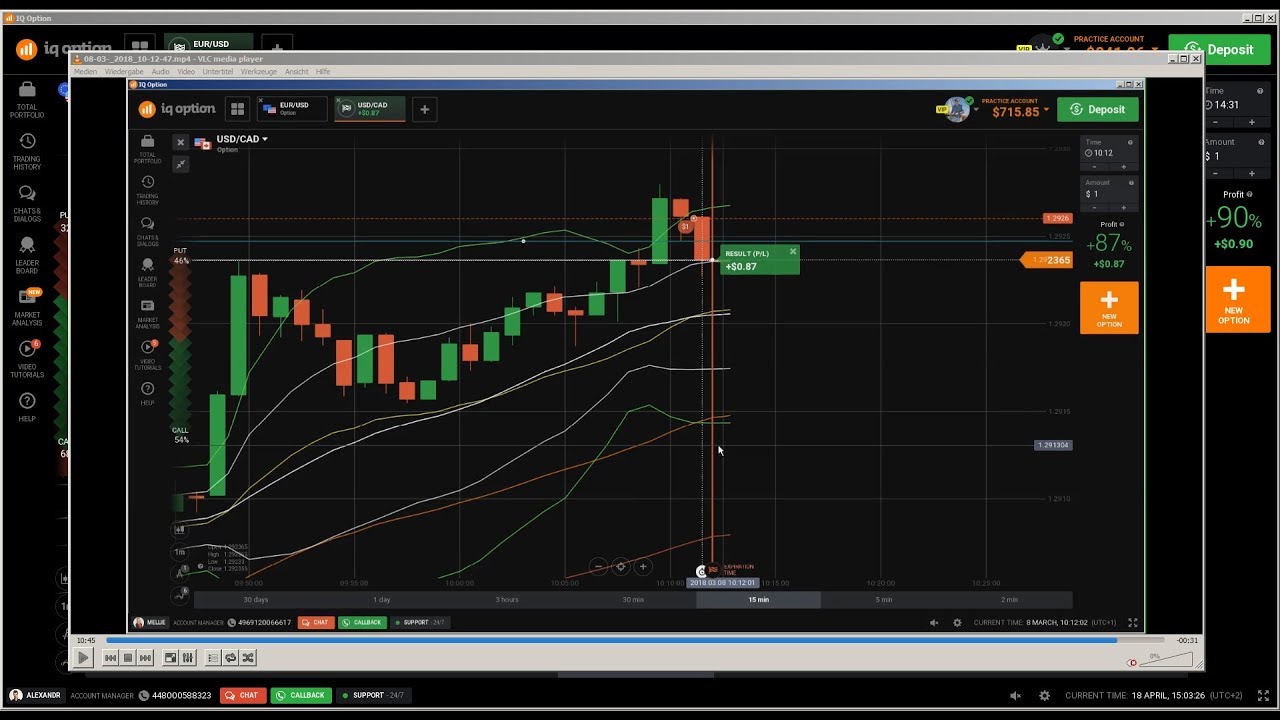Image resolution: width=1280 pixels, height=720 pixels.
Task: Open Market Analysis in background IQ Option window
Action: [x=27, y=308]
